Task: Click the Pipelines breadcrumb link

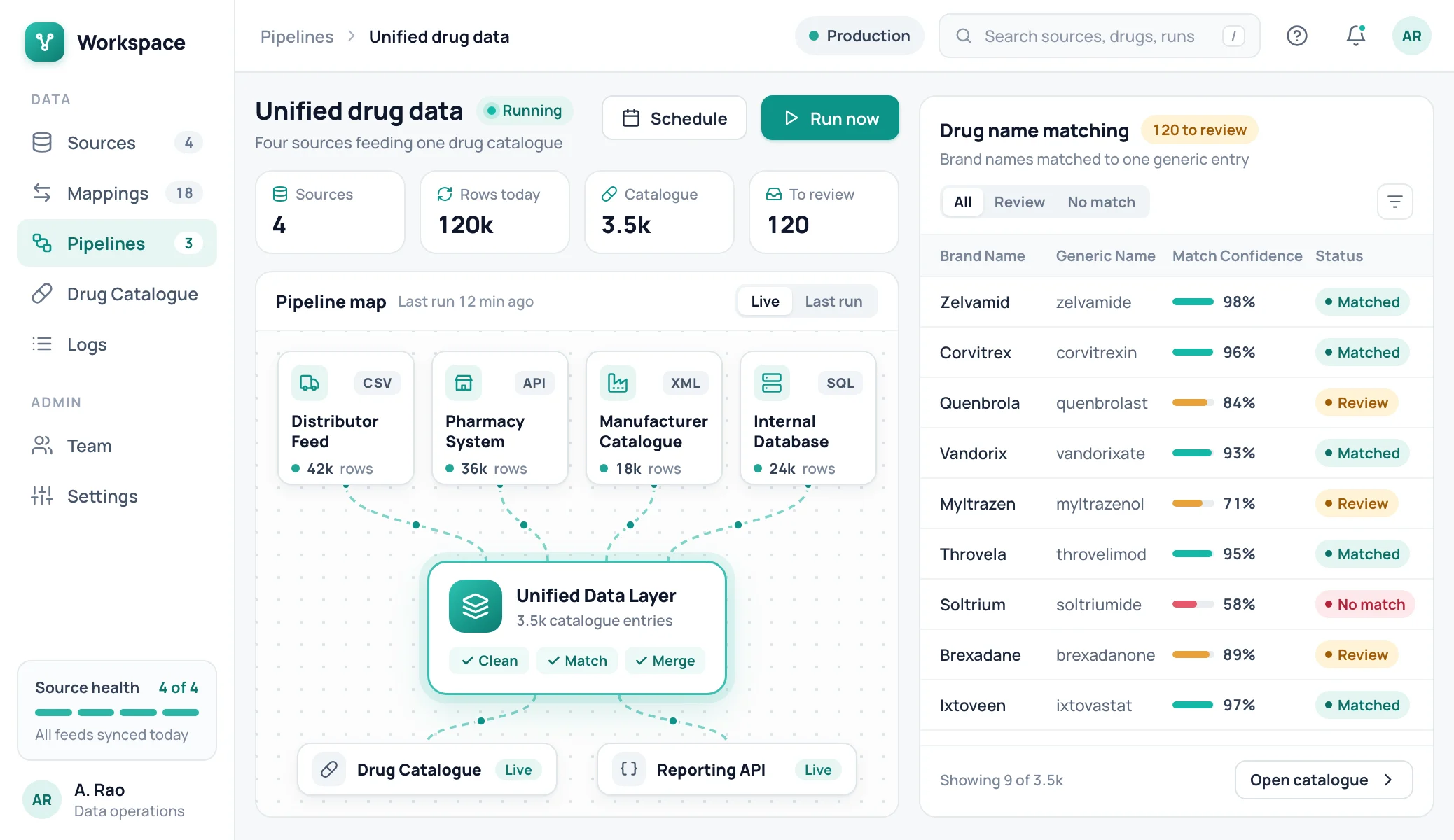Action: (x=297, y=36)
